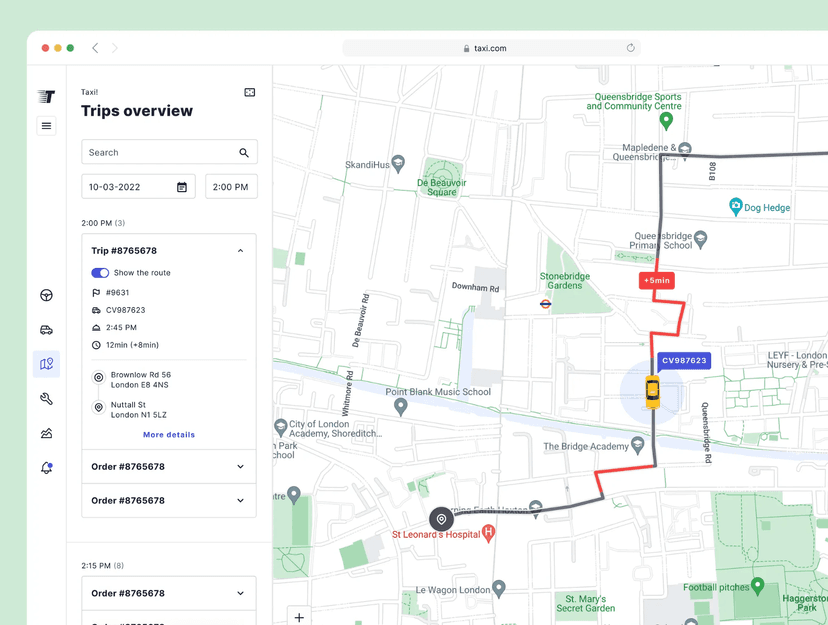828x625 pixels.
Task: Click the magnifier icon in the search field
Action: pyautogui.click(x=244, y=152)
